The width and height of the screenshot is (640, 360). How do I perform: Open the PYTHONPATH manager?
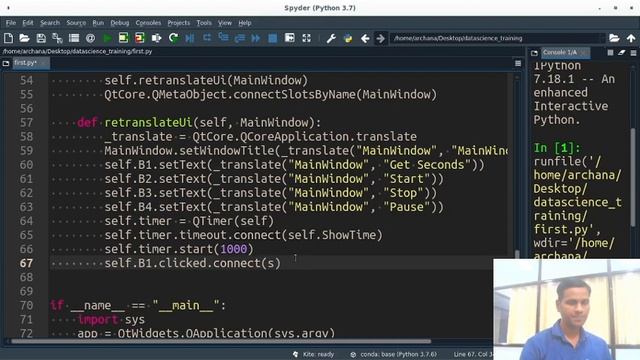[348, 38]
